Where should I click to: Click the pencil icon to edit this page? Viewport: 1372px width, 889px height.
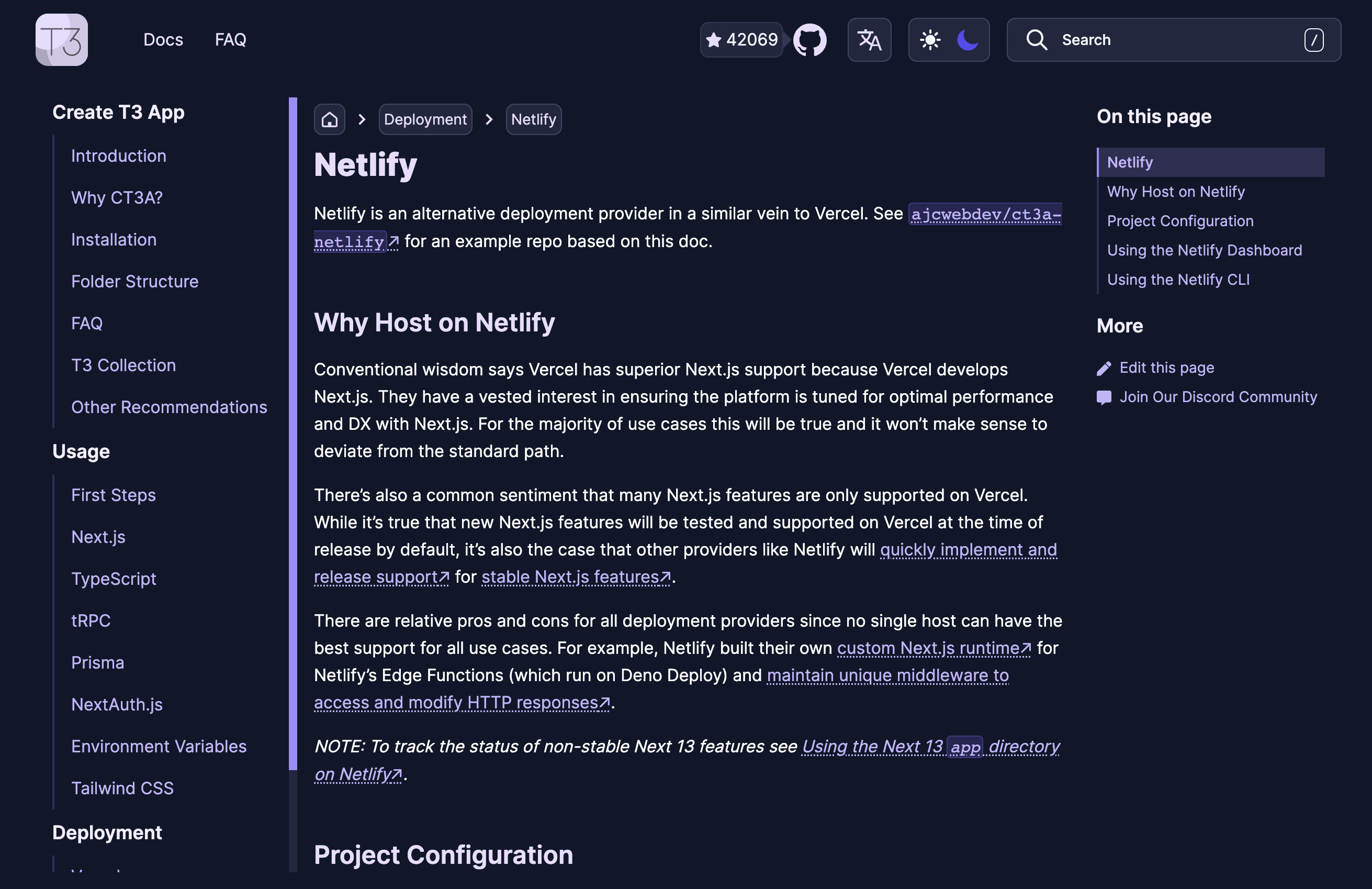(1105, 368)
